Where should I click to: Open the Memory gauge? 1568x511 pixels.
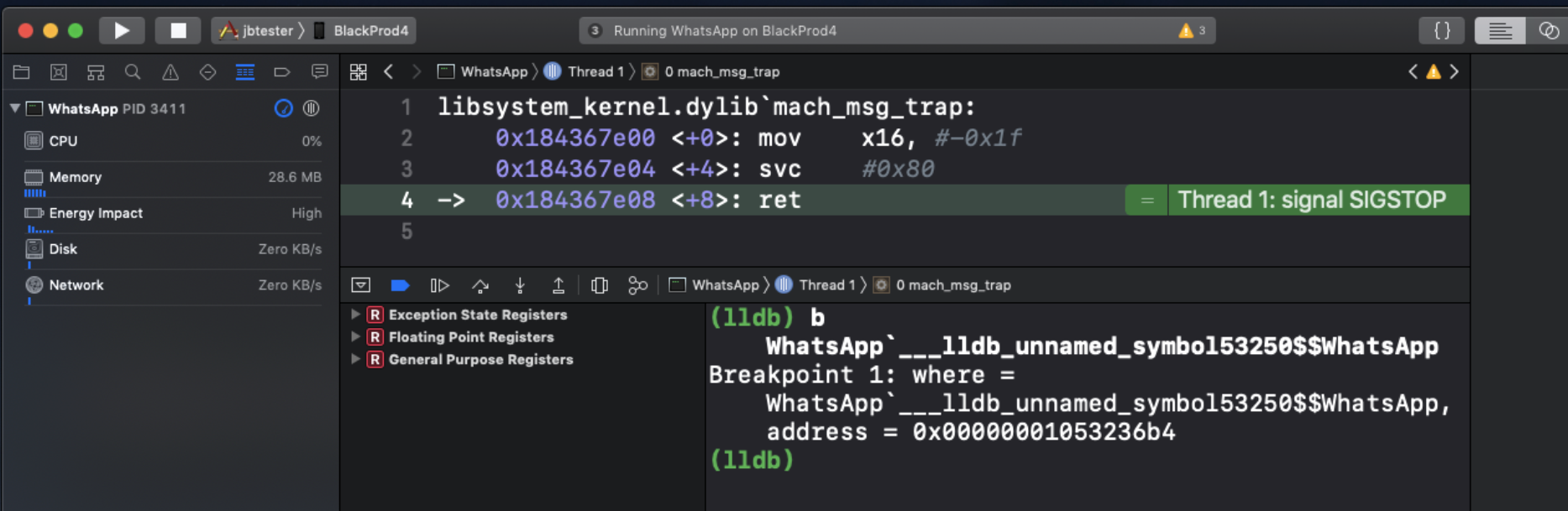click(173, 179)
